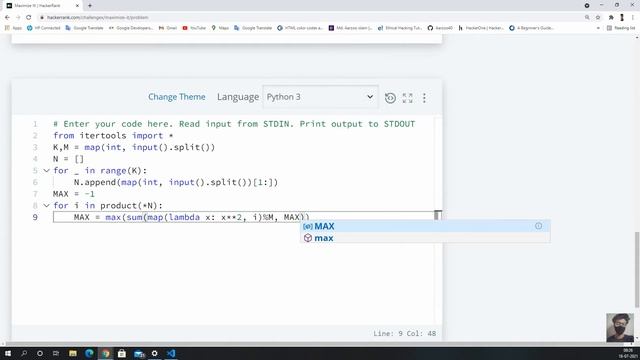Viewport: 640px width, 360px height.
Task: Click the page vertical scrollbar thumb
Action: coord(637,269)
